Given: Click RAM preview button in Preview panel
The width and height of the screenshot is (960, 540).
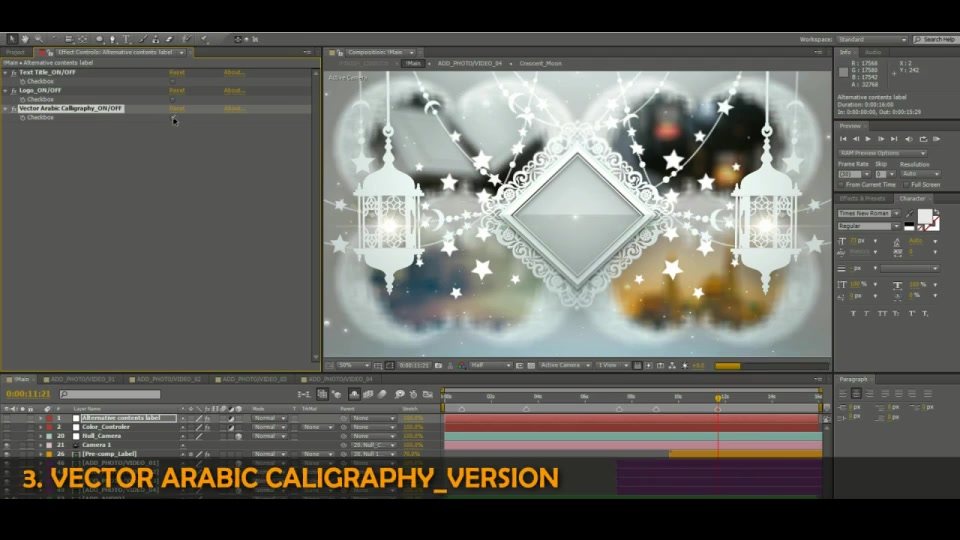Looking at the screenshot, I should point(936,140).
